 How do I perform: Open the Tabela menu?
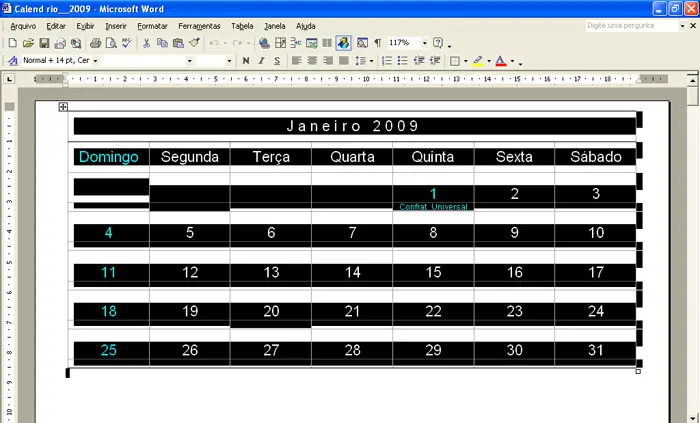tap(241, 25)
